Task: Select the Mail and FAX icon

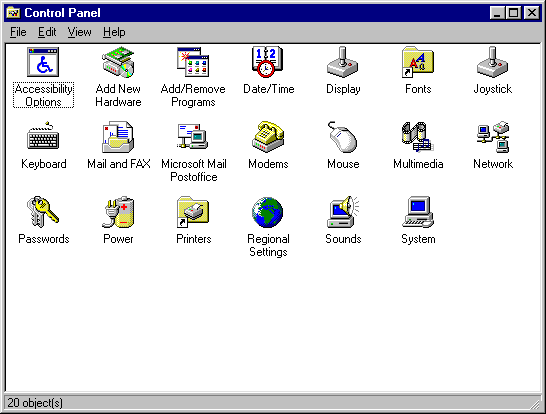Action: [x=118, y=137]
